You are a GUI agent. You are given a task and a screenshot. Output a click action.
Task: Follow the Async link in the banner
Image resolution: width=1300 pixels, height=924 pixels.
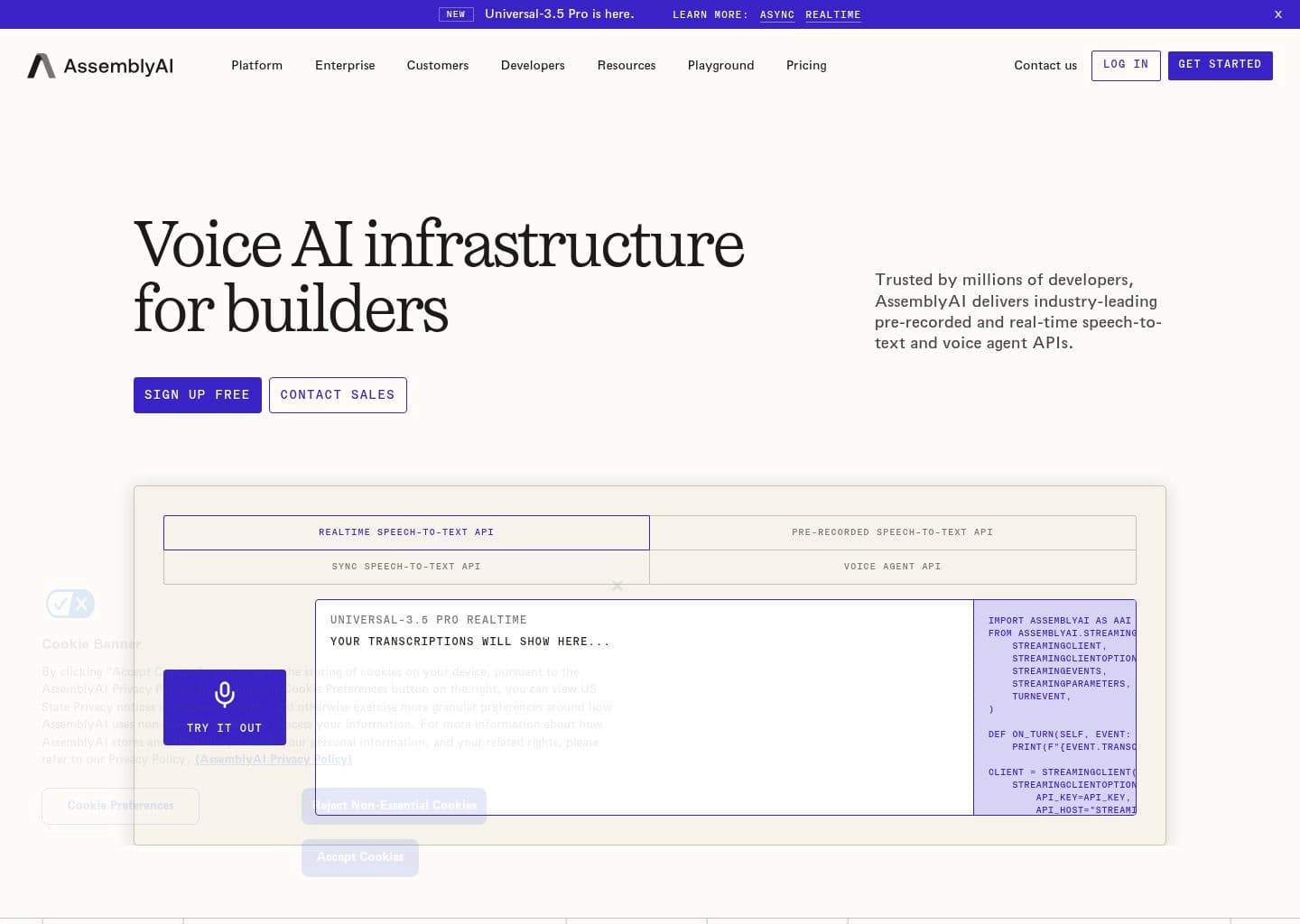[x=777, y=14]
